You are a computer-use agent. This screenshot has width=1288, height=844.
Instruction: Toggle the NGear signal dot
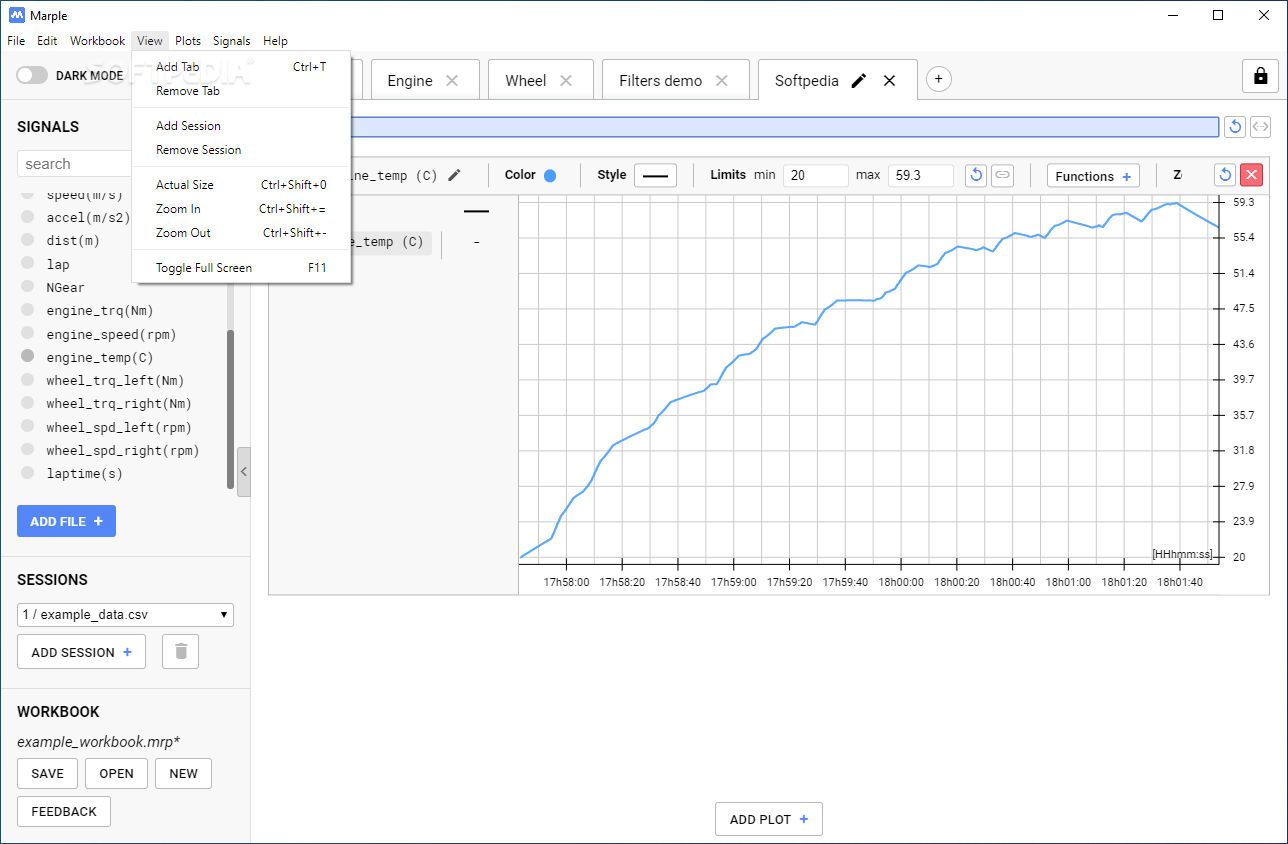click(x=27, y=287)
